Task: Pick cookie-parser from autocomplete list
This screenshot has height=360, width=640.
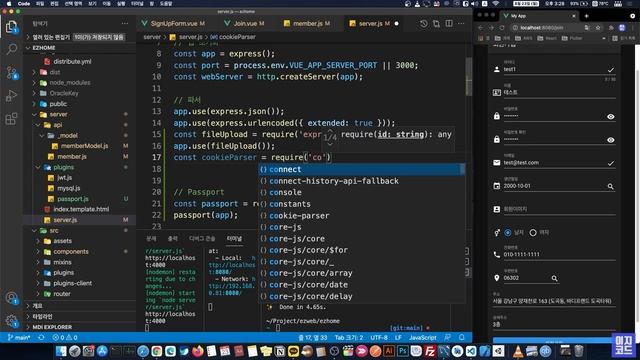Action: coord(362,216)
